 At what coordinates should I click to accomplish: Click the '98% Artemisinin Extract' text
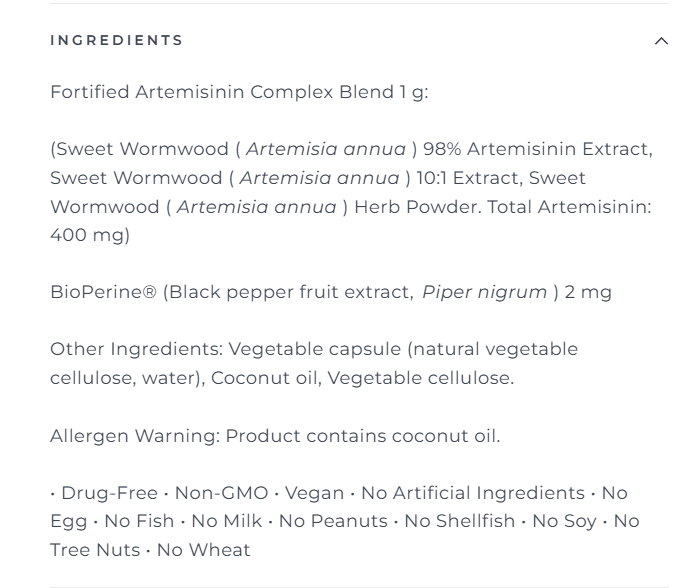point(537,149)
